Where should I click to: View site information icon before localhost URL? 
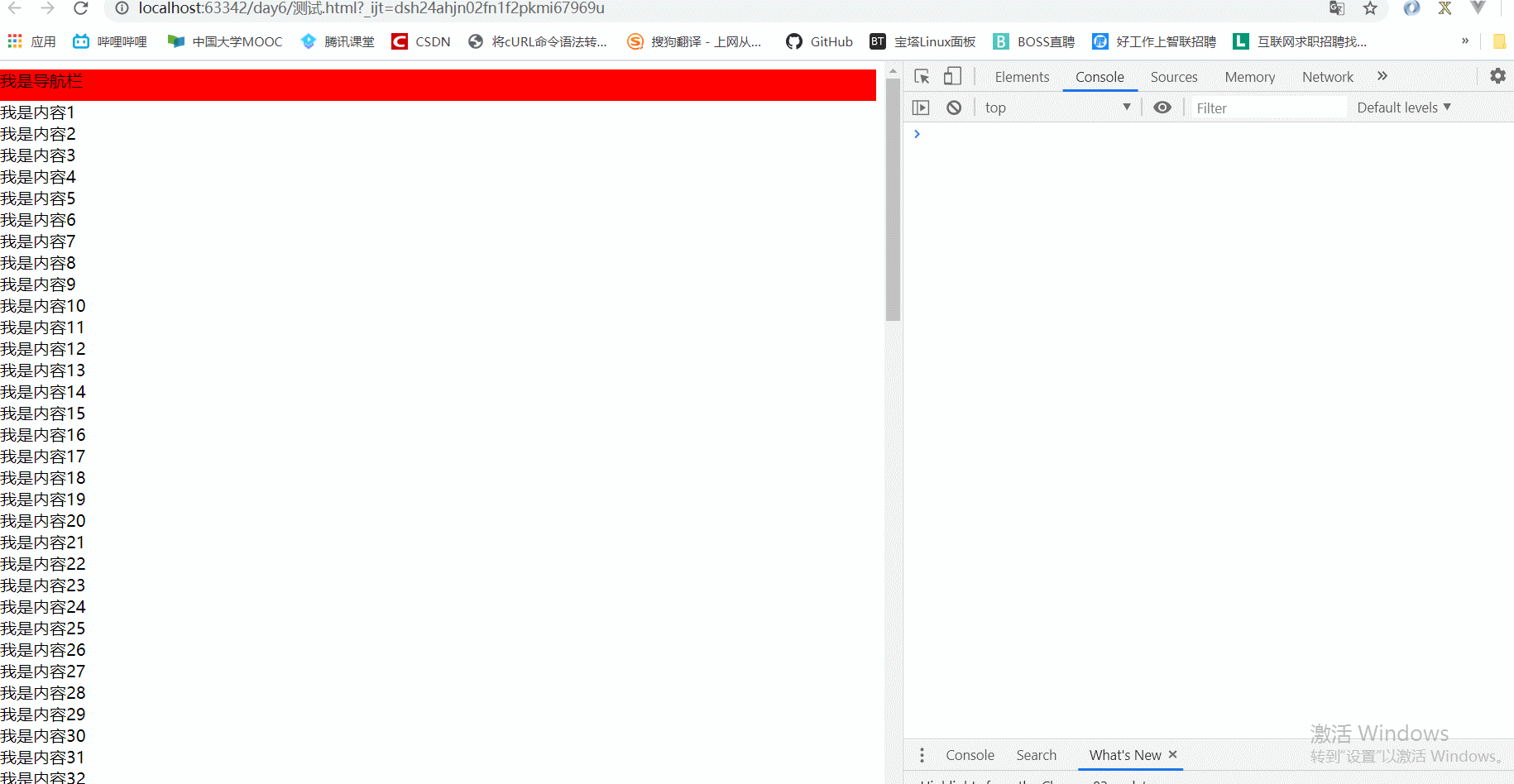pos(122,8)
